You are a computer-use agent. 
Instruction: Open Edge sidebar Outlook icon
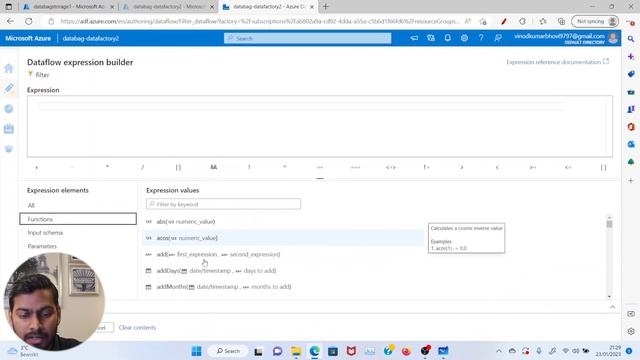click(x=631, y=144)
